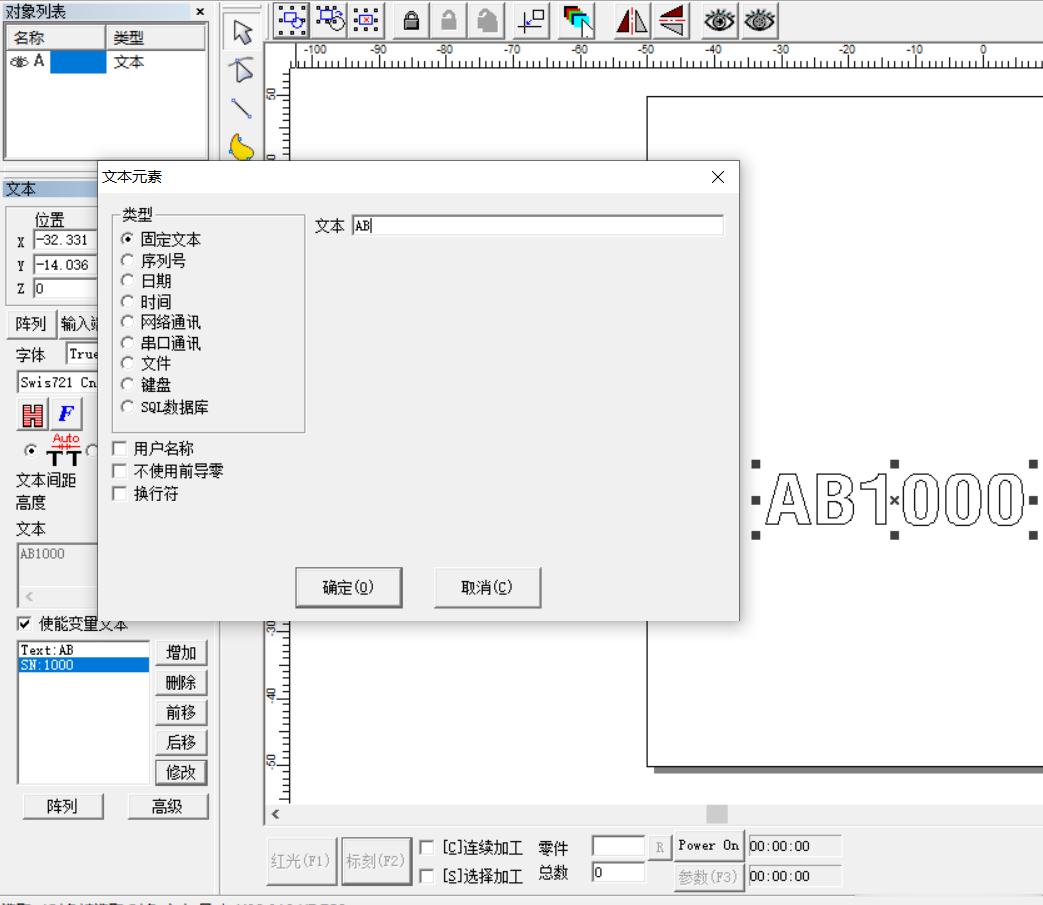Select the 键盘 radio option

pyautogui.click(x=127, y=384)
